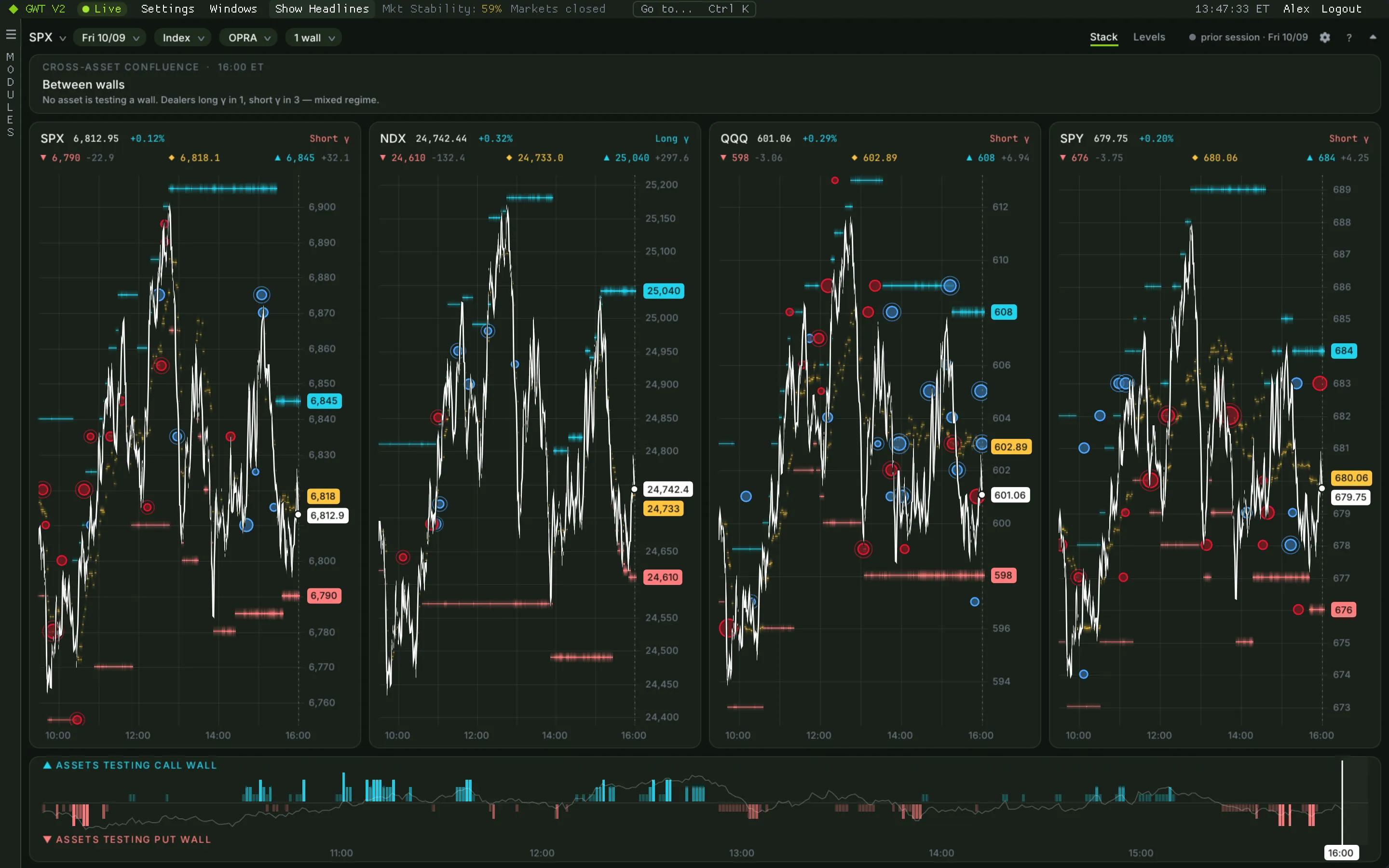Open the Index type dropdown
The width and height of the screenshot is (1389, 868).
click(183, 38)
